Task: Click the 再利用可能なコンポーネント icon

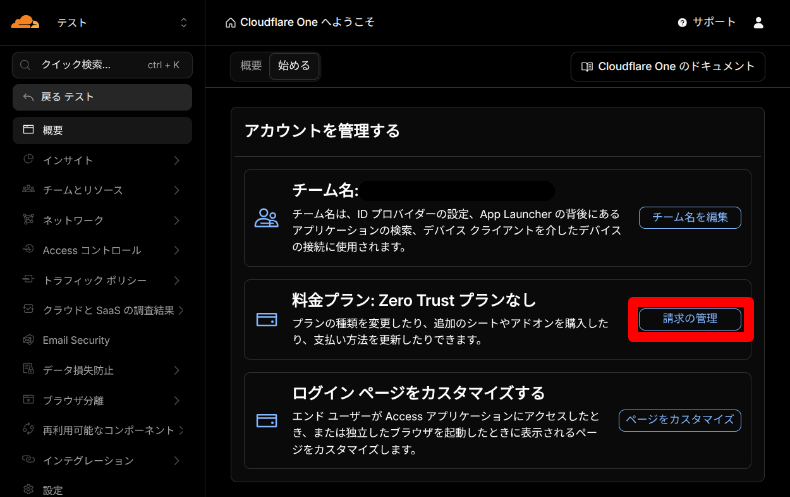Action: coord(28,429)
